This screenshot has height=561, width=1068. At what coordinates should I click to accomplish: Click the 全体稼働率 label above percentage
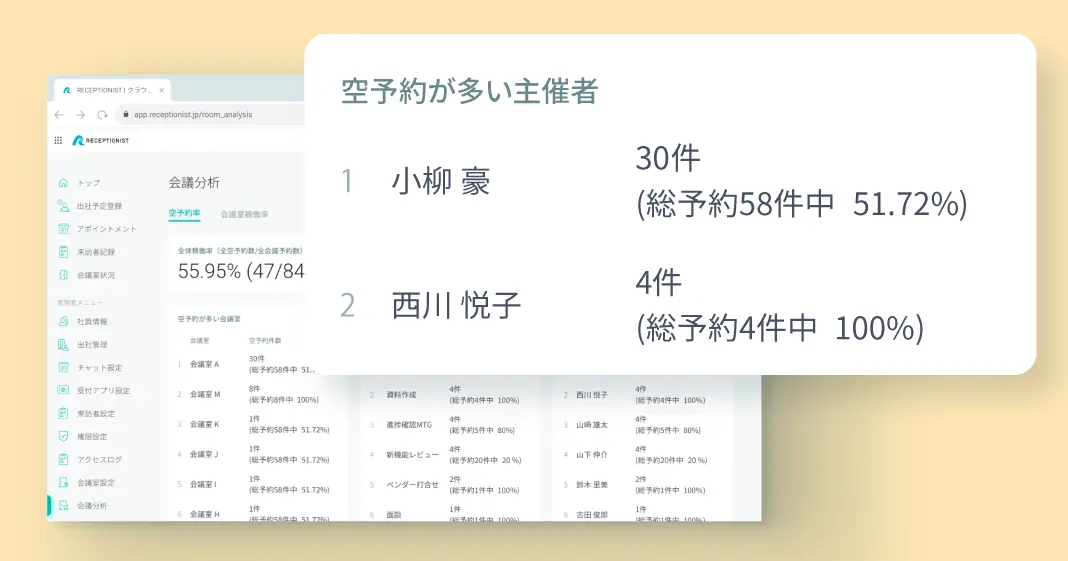[x=240, y=251]
